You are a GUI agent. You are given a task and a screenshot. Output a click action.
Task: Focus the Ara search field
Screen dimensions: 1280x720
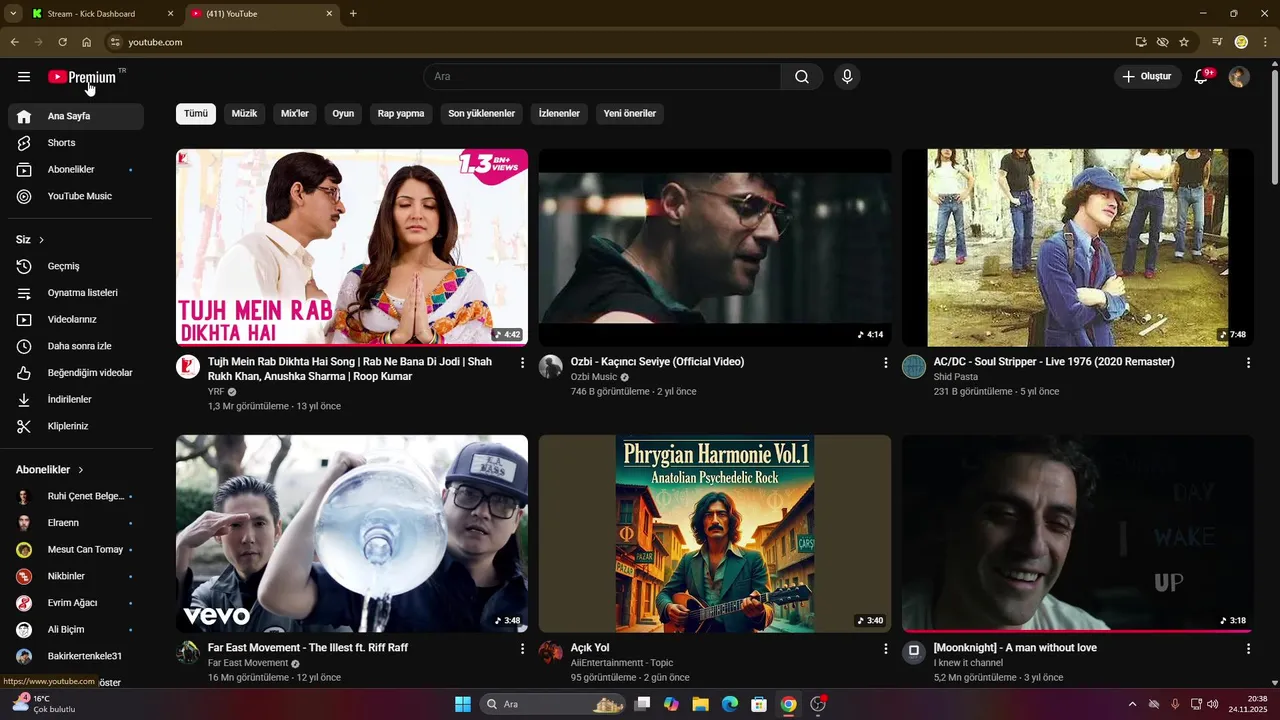coord(602,77)
